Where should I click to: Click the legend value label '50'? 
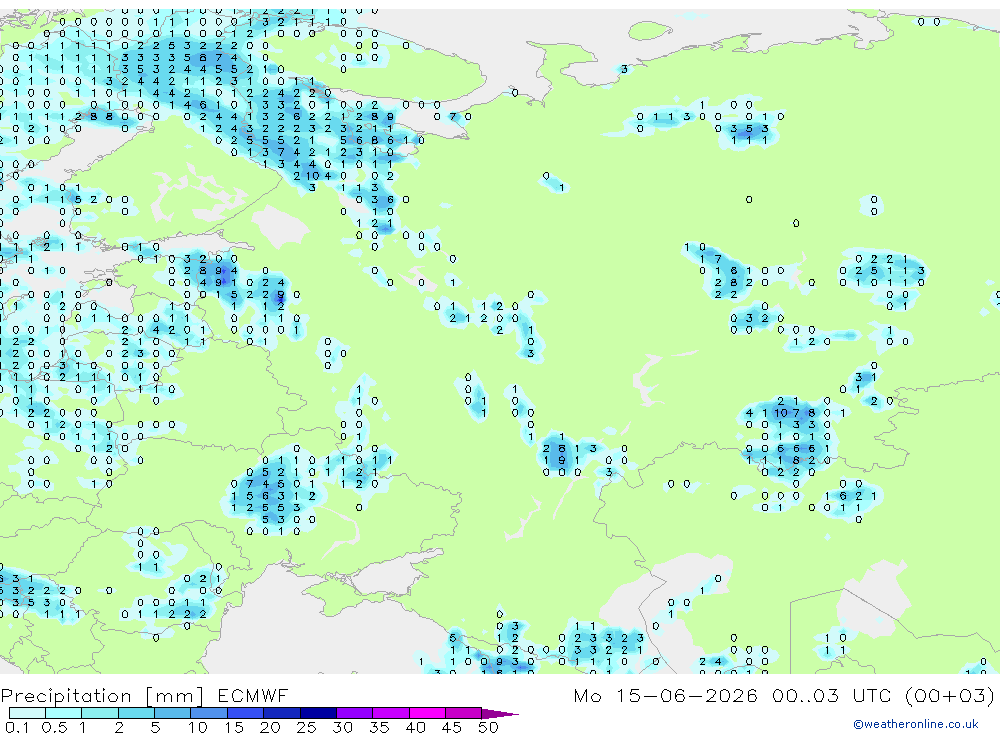488,727
